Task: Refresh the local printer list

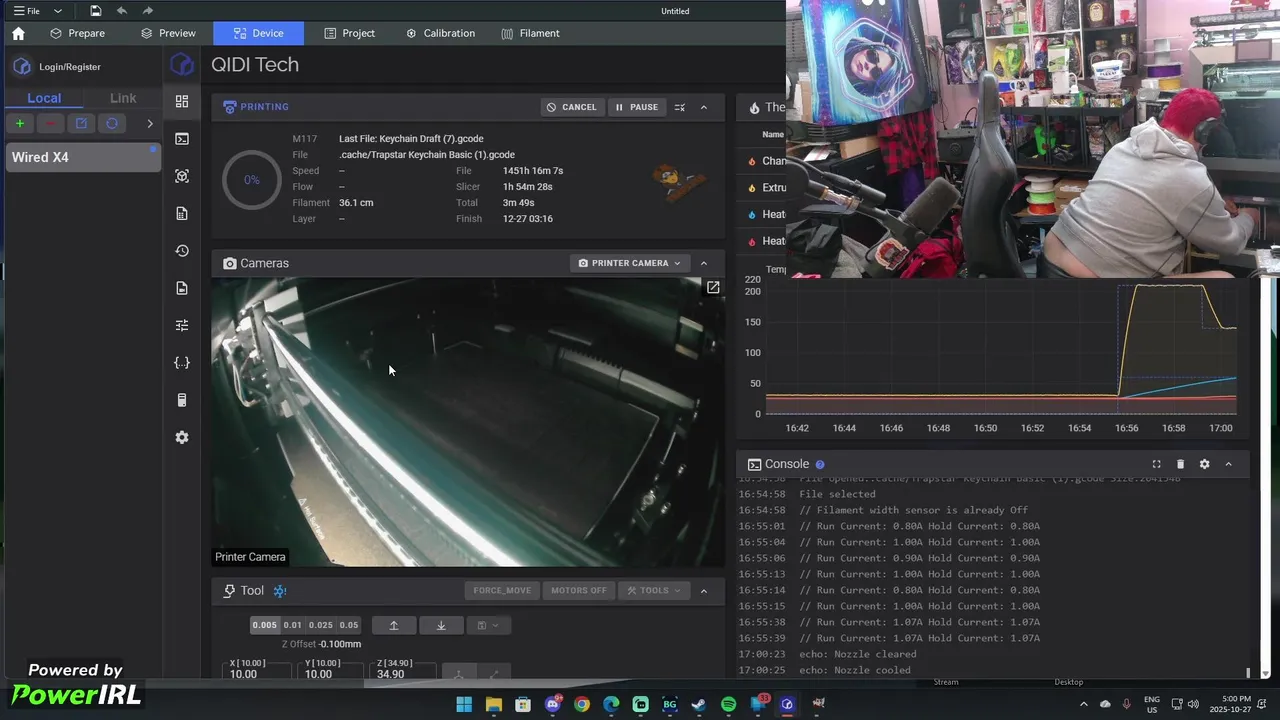Action: tap(112, 124)
